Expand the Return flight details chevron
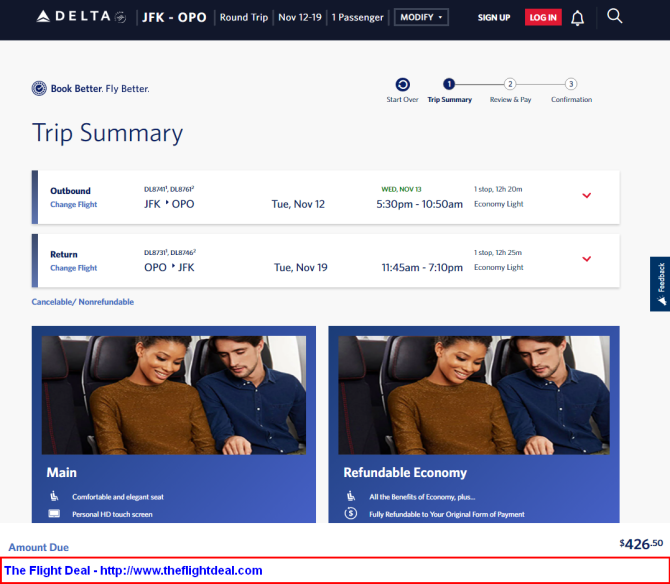Screen dimensions: 670x584 pyautogui.click(x=587, y=259)
